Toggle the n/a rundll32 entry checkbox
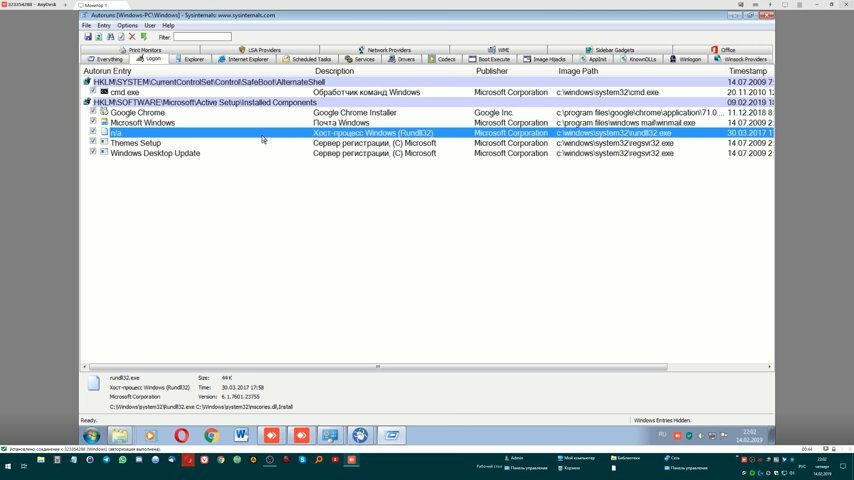Viewport: 854px width, 480px height. click(93, 132)
